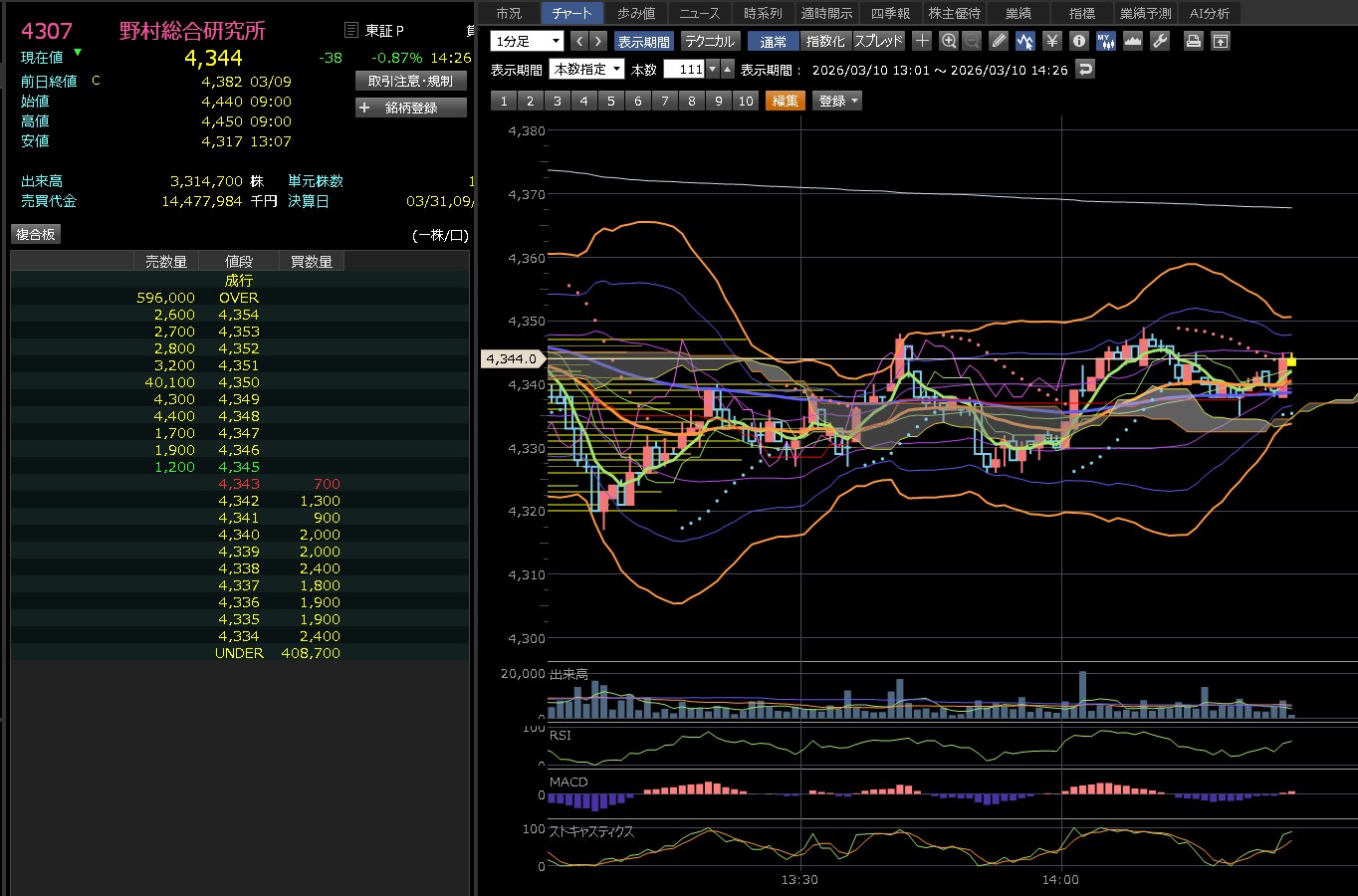The height and width of the screenshot is (896, 1358).
Task: Open the 四季報 tab
Action: coord(890,13)
